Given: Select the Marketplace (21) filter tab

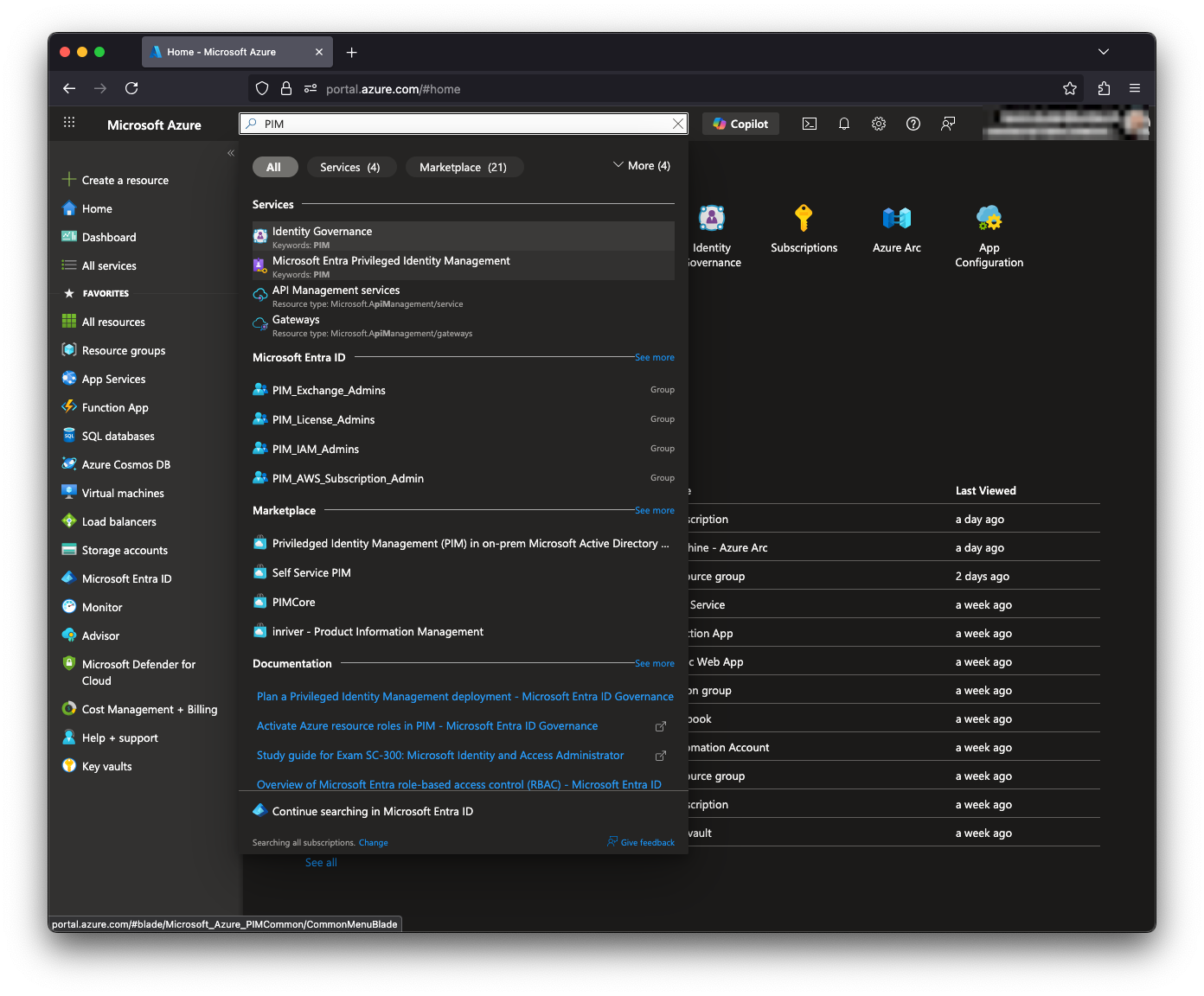Looking at the screenshot, I should (463, 167).
